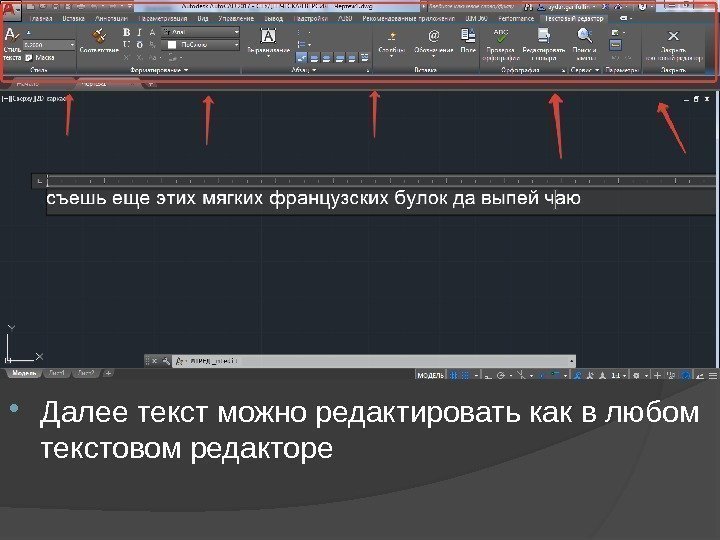The width and height of the screenshot is (720, 540).
Task: Expand the Сервис panel
Action: [x=585, y=70]
